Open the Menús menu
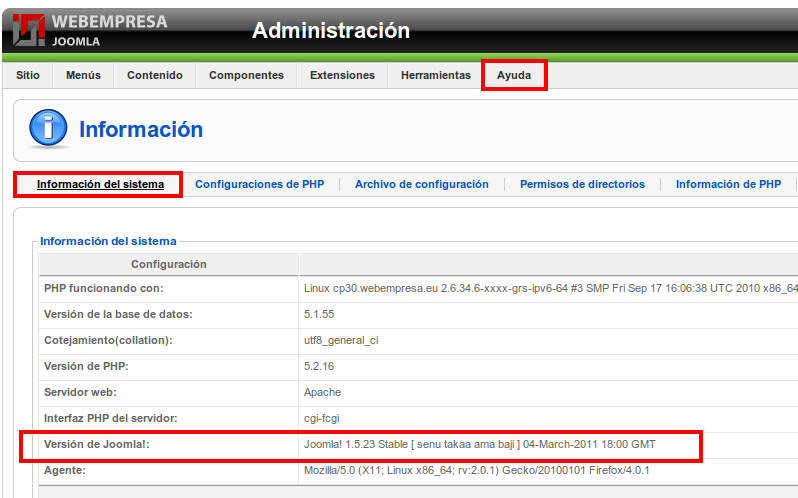Viewport: 798px width, 498px height. tap(83, 75)
